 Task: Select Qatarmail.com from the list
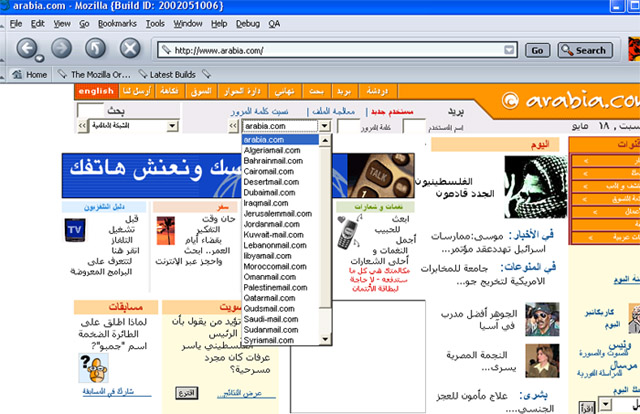(280, 298)
